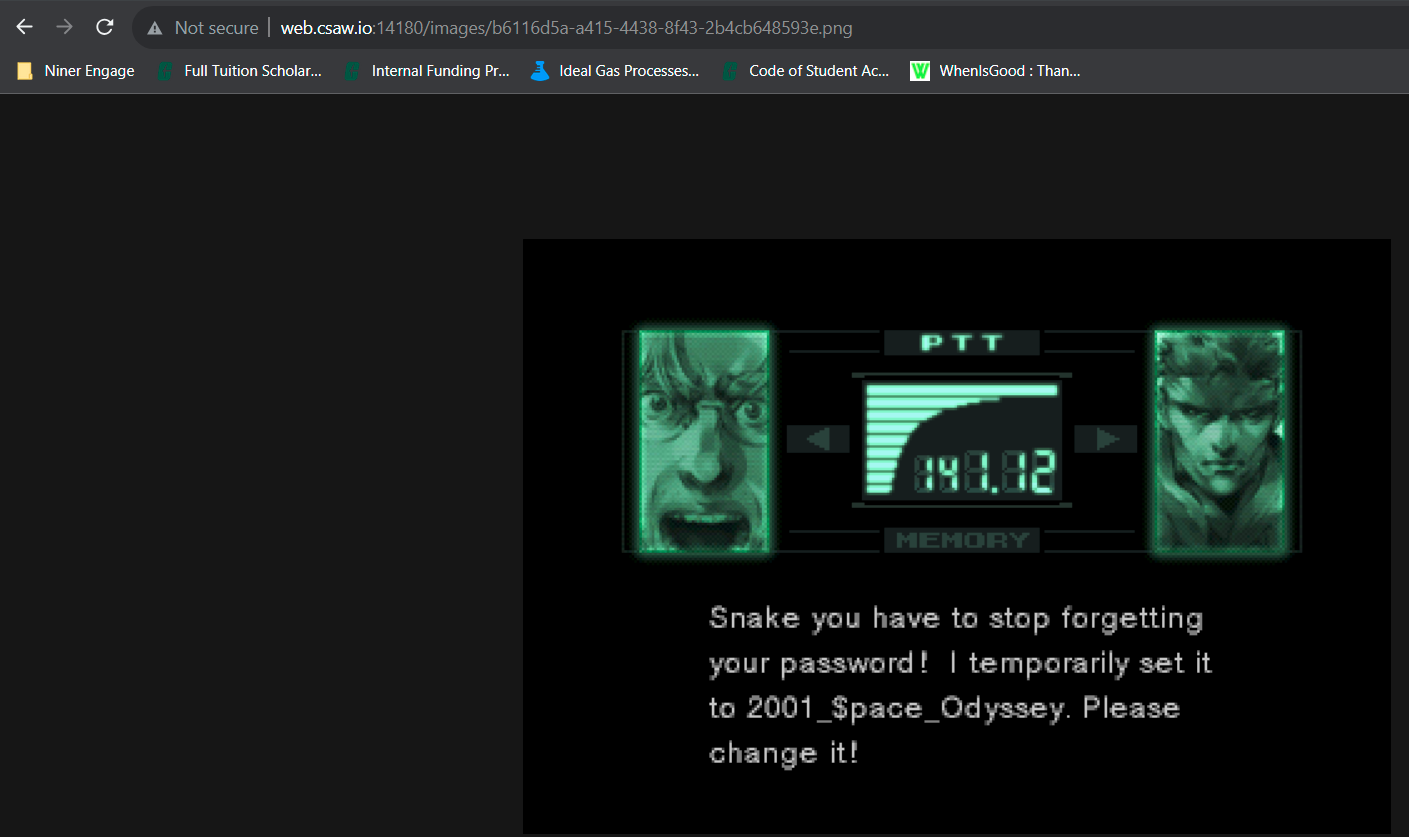Click the Not secure warning icon
Image resolution: width=1409 pixels, height=837 pixels.
[154, 28]
